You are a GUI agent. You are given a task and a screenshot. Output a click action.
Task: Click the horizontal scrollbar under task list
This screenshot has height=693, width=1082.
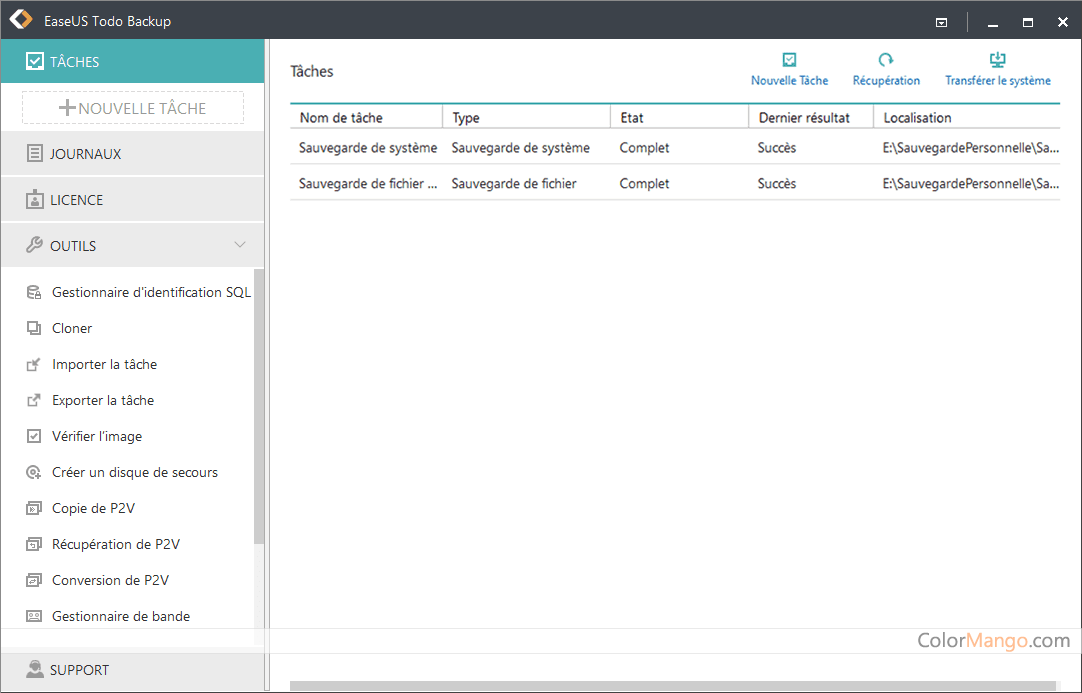(673, 686)
